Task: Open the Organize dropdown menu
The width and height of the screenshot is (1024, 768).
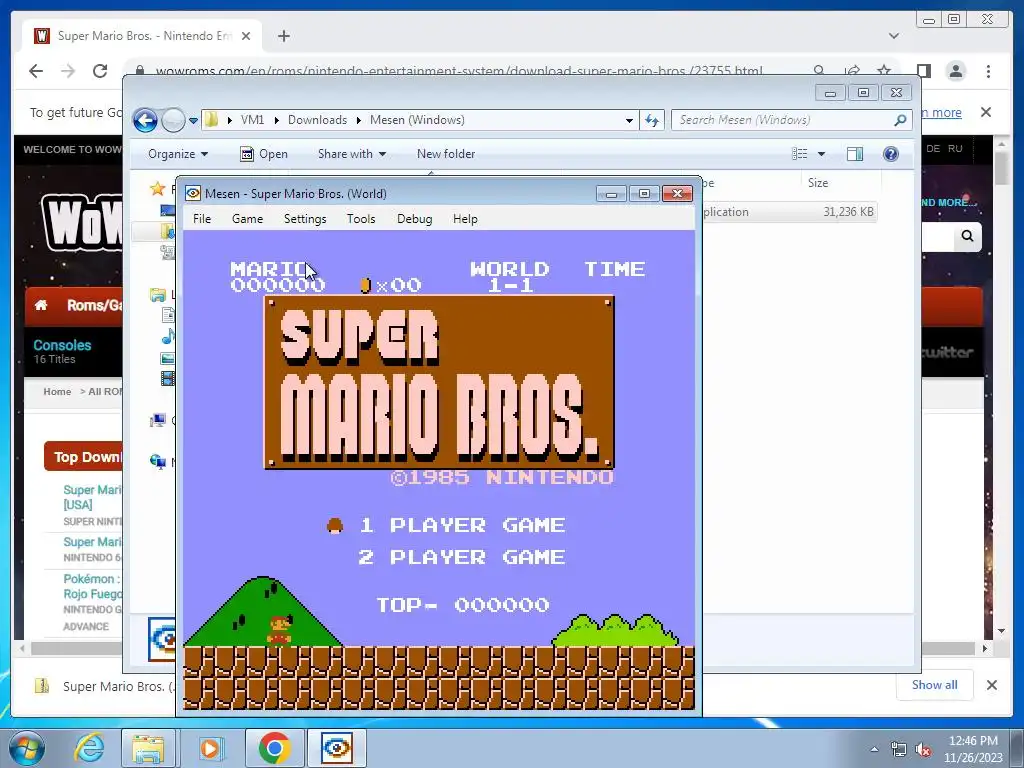Action: 178,154
